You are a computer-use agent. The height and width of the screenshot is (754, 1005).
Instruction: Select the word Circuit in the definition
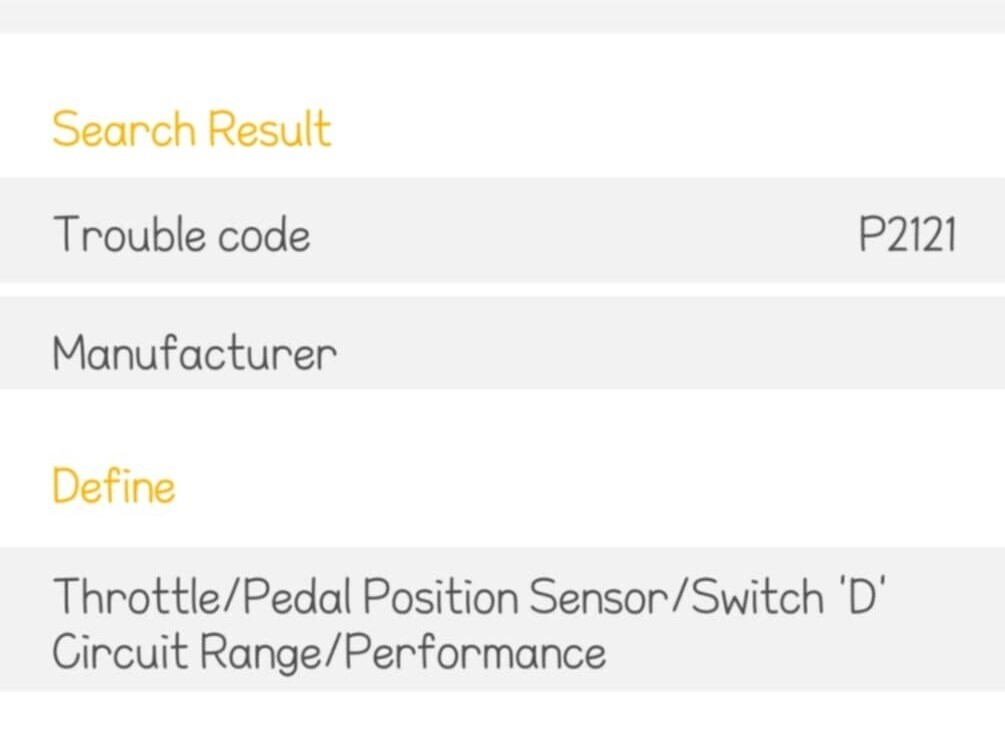point(119,653)
